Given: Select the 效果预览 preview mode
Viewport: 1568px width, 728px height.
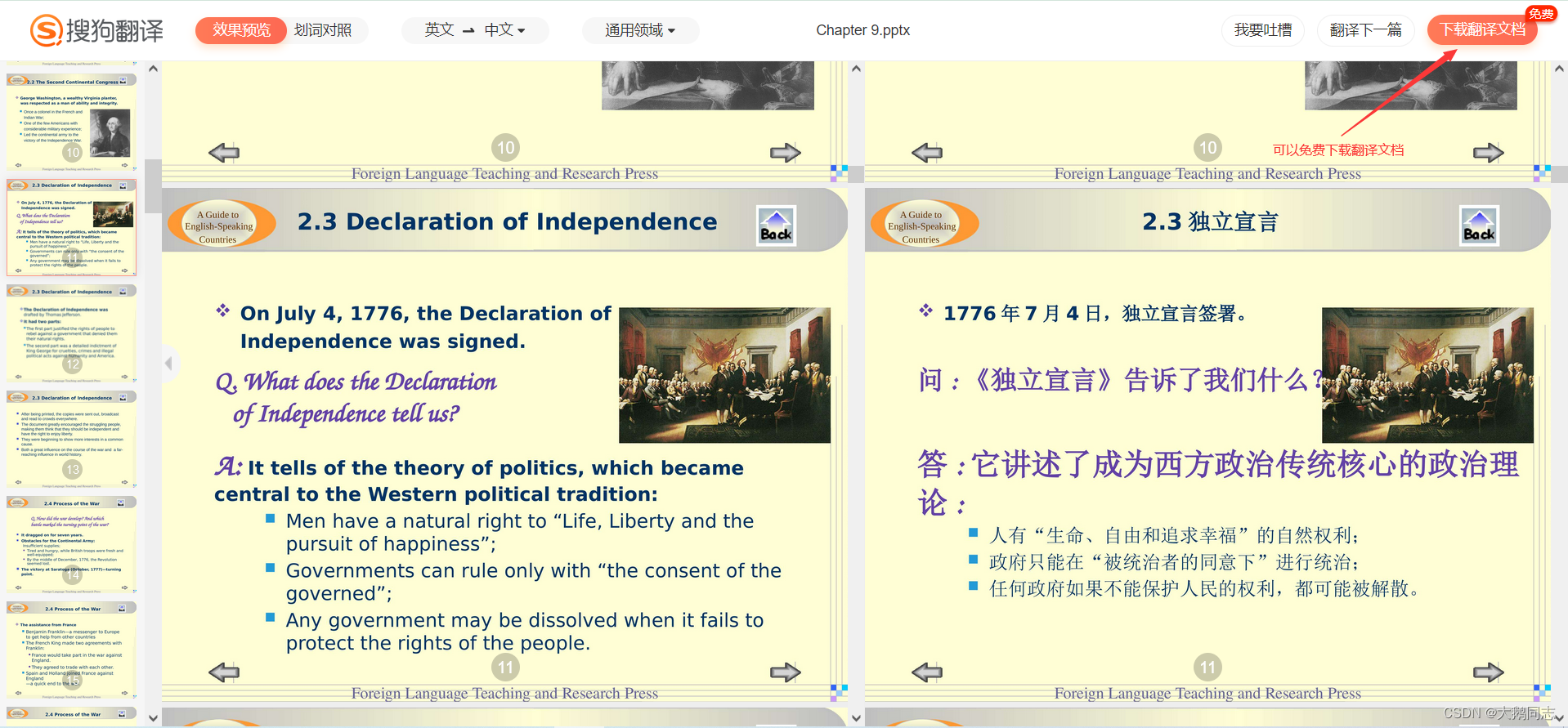Looking at the screenshot, I should point(241,30).
